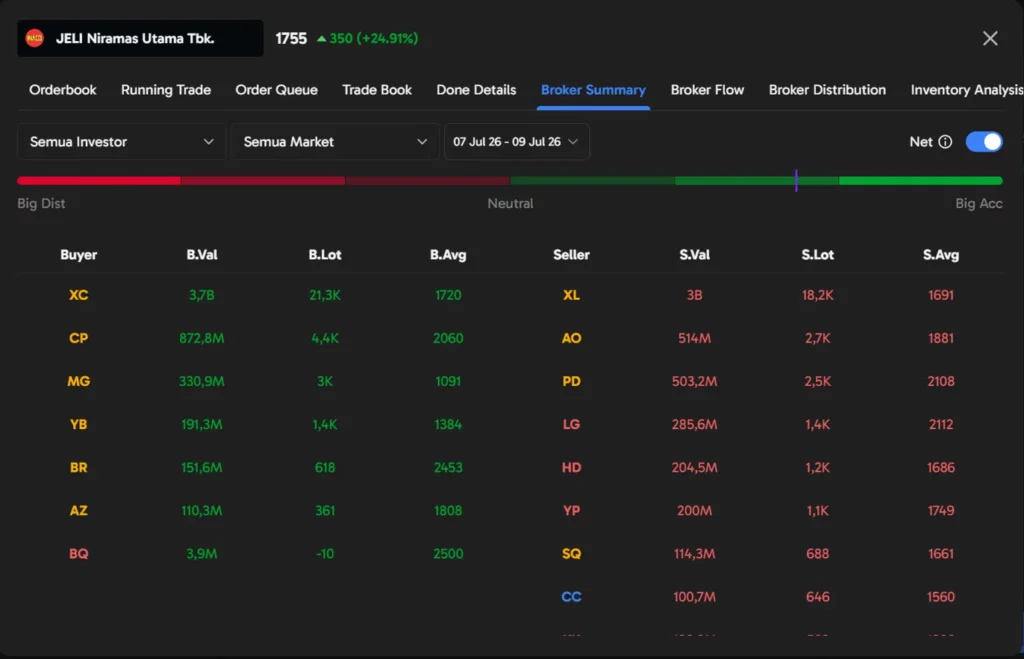Select seller broker YP
Viewport: 1024px width, 659px height.
point(571,511)
